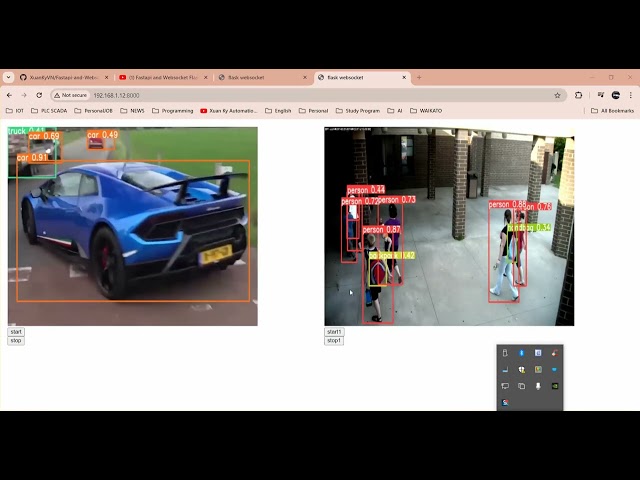This screenshot has width=640, height=480.
Task: Open the tab search dropdown arrow
Action: 9,77
